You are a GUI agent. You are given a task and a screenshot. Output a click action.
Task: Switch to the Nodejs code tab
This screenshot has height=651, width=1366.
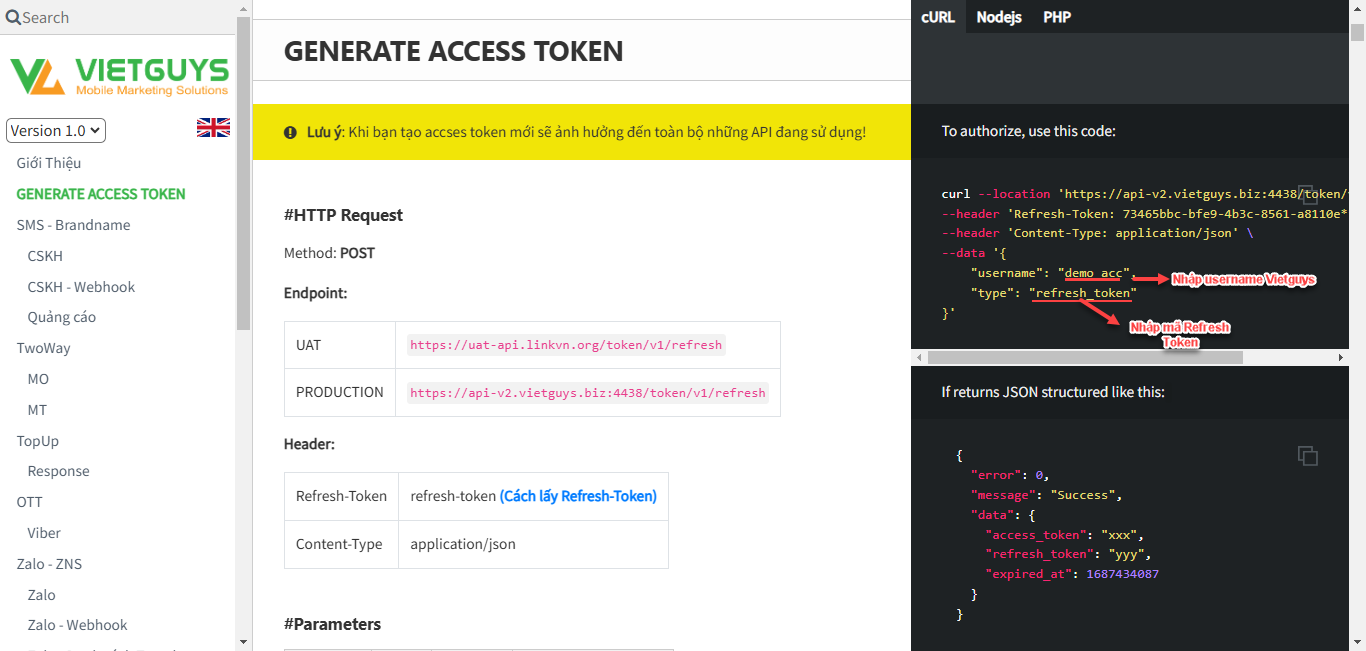998,17
